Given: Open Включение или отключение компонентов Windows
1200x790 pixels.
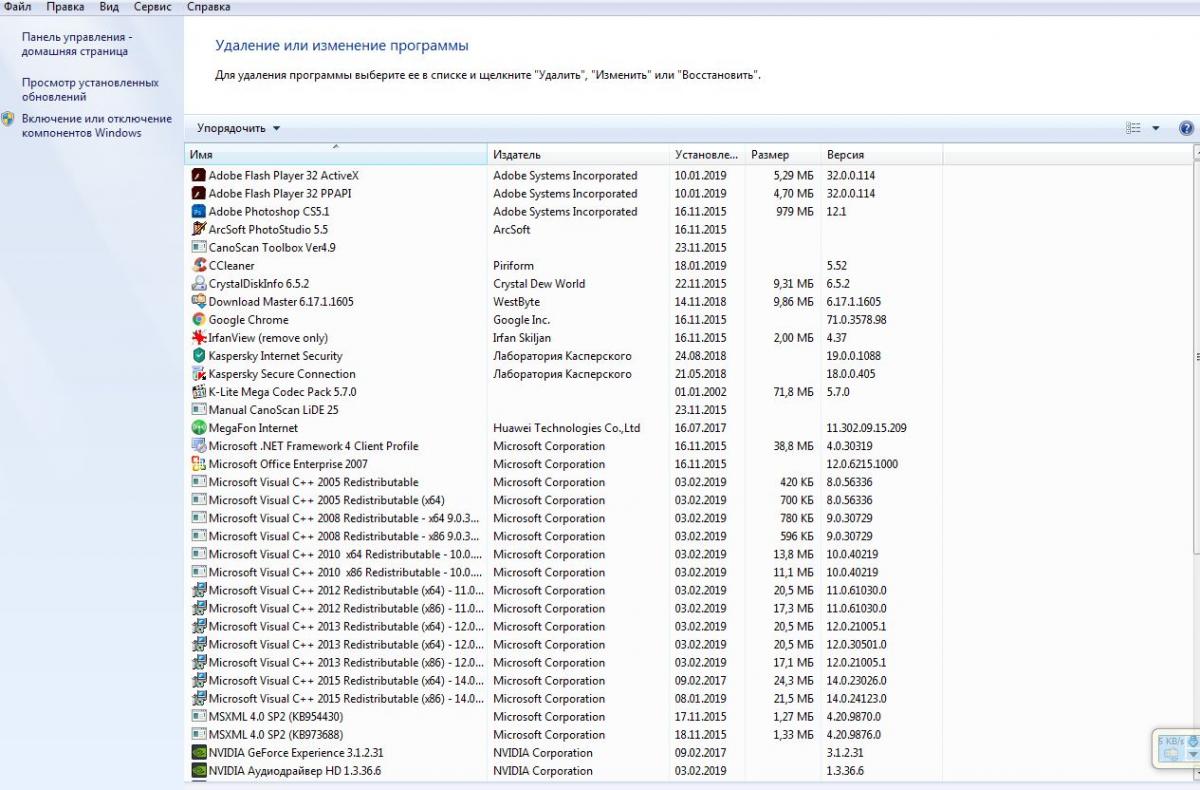Looking at the screenshot, I should click(x=96, y=126).
